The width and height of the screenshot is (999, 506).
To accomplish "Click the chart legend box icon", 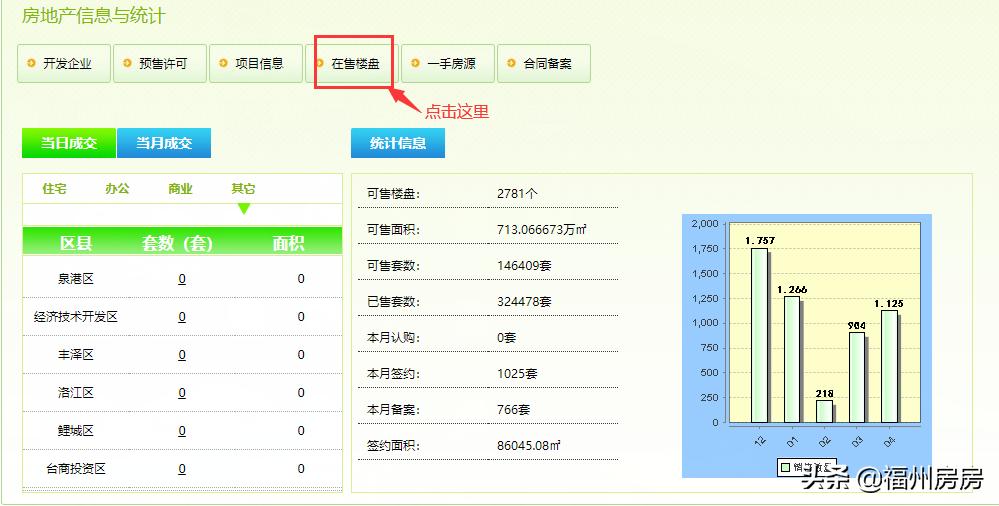I will click(785, 467).
